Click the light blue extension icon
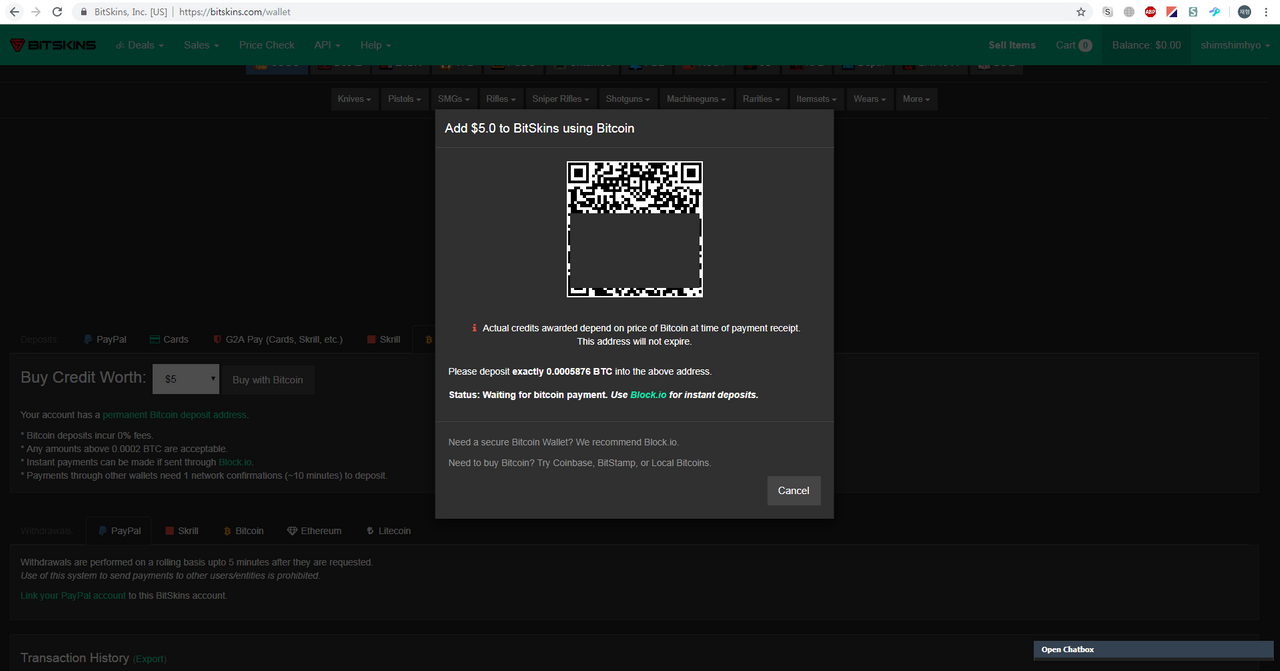The height and width of the screenshot is (671, 1280). coord(1215,12)
